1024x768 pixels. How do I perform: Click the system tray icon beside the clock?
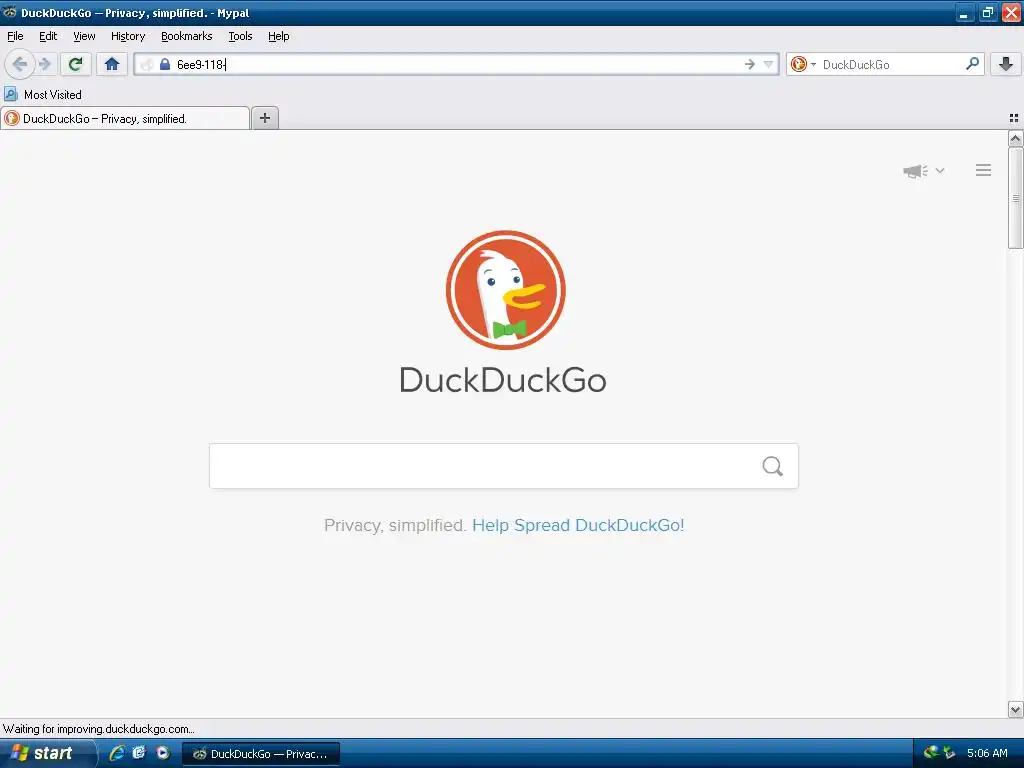click(950, 753)
